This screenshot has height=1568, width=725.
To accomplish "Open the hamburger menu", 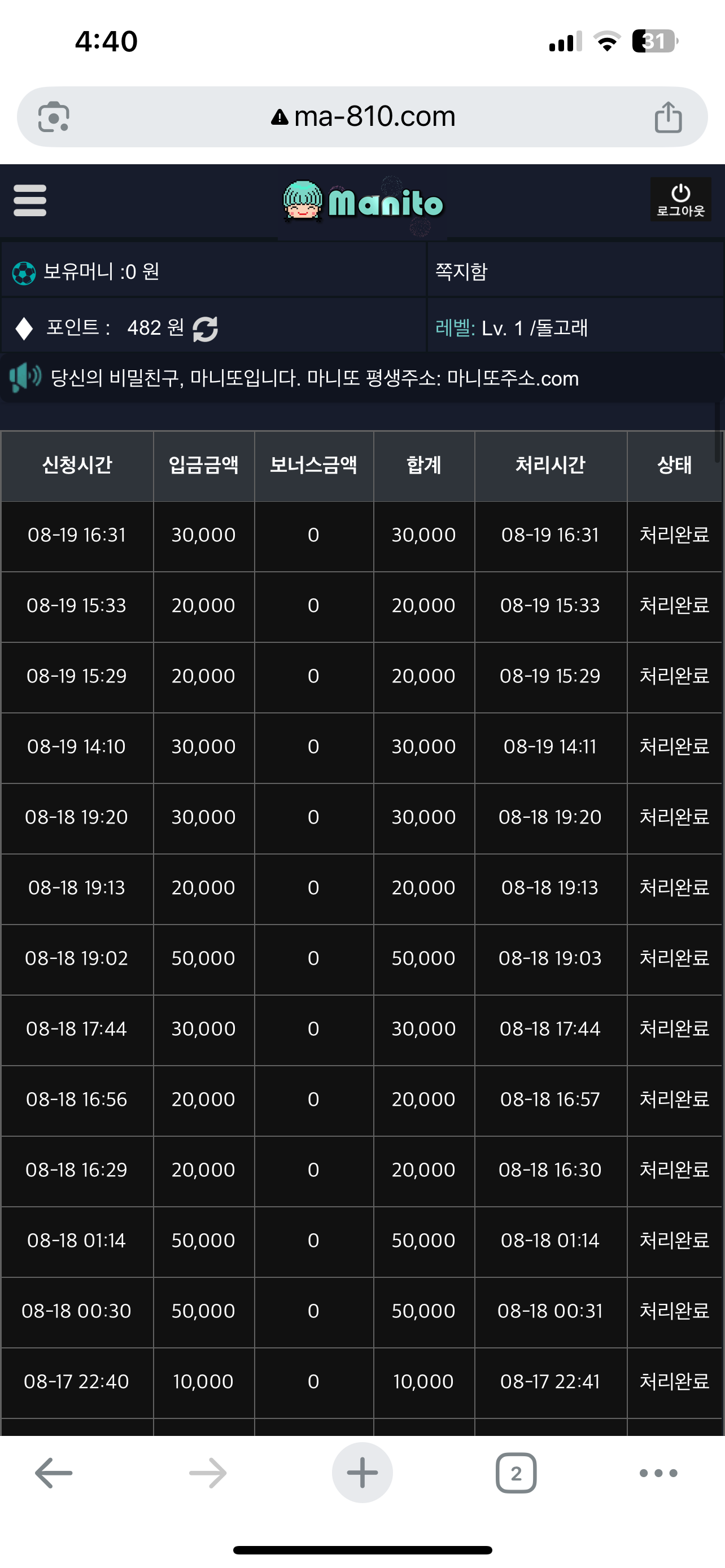I will tap(30, 200).
